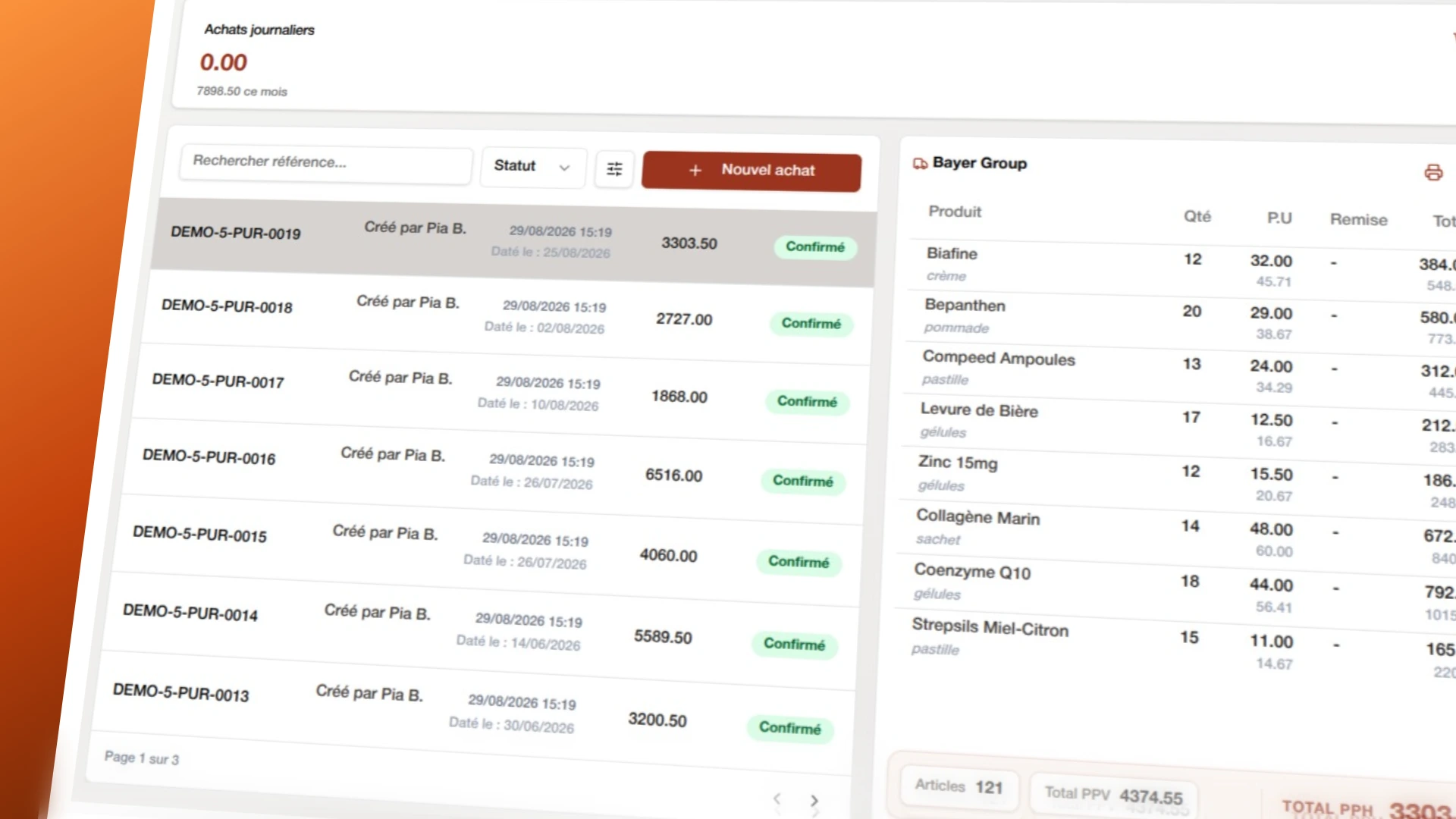This screenshot has width=1456, height=819.
Task: Click the Zinc 15mg product name
Action: pos(958,463)
